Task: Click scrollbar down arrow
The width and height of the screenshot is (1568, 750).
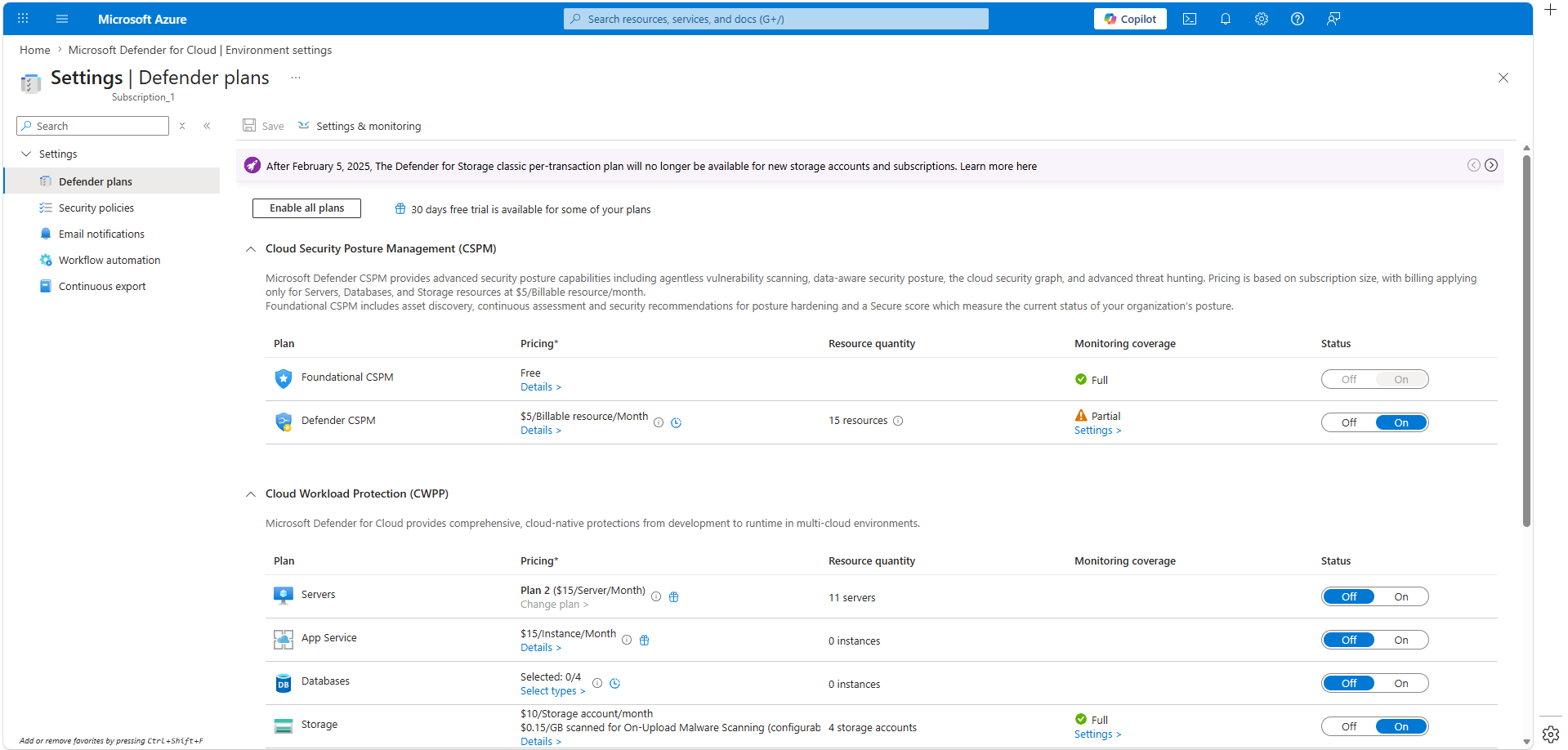Action: [x=1526, y=742]
